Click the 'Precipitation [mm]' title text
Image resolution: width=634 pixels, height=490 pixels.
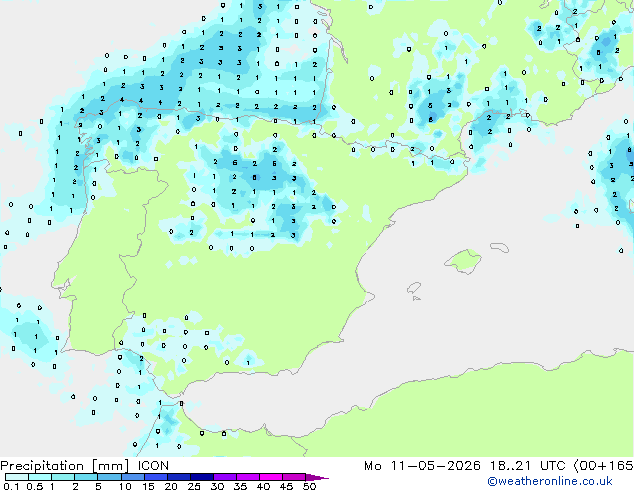65,466
